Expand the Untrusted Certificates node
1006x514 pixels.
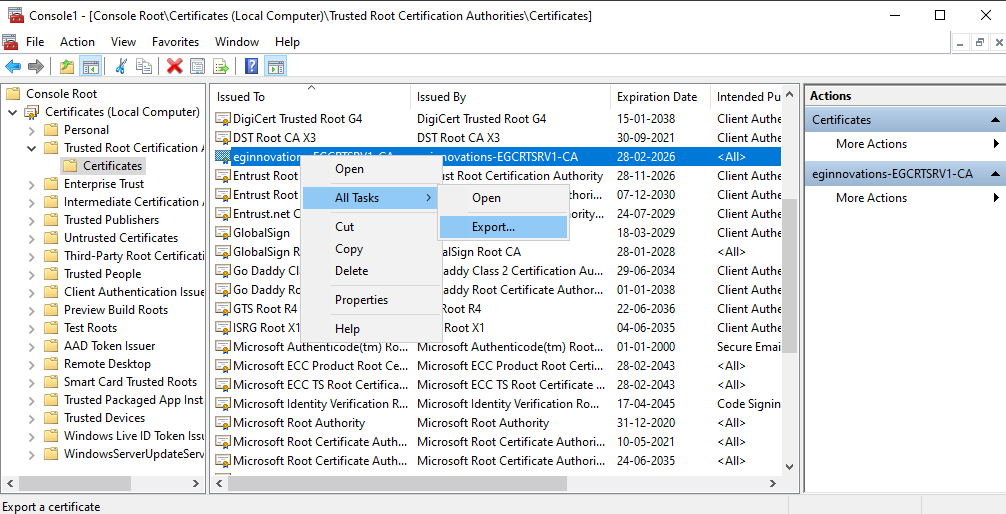32,238
